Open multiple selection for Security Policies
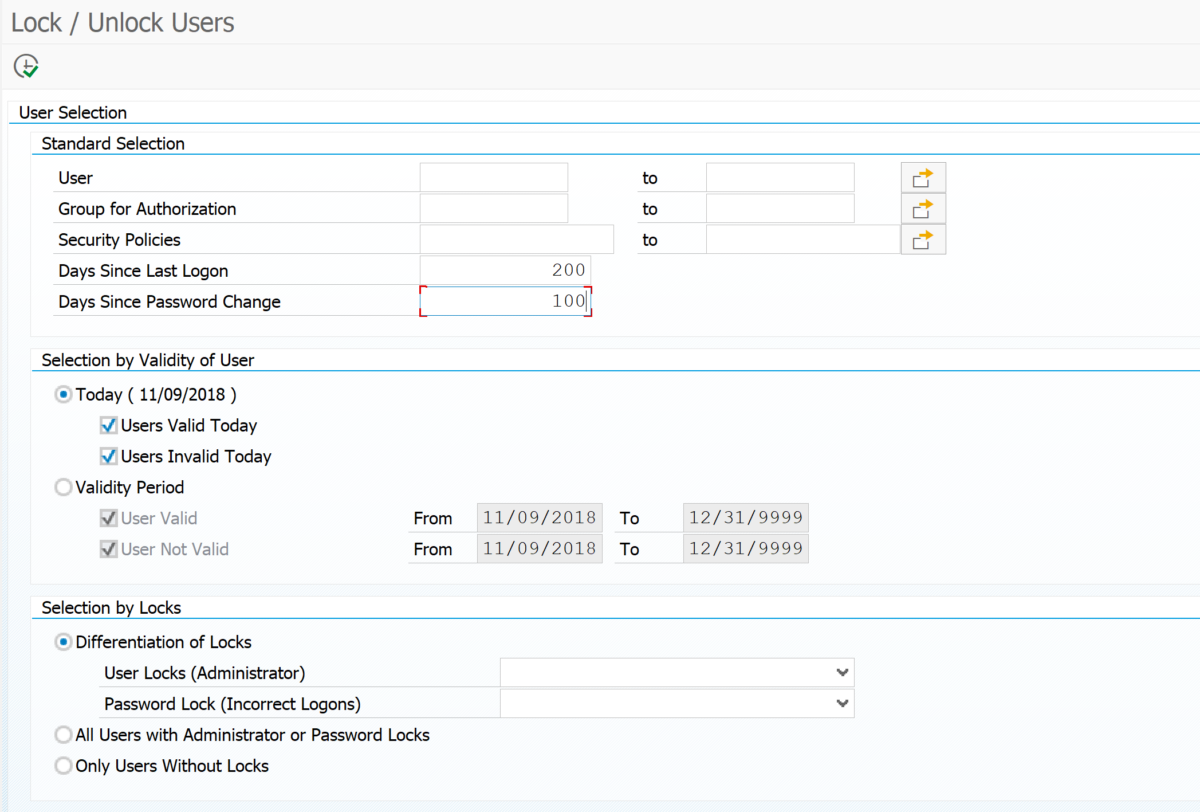The image size is (1200, 812). [x=922, y=240]
